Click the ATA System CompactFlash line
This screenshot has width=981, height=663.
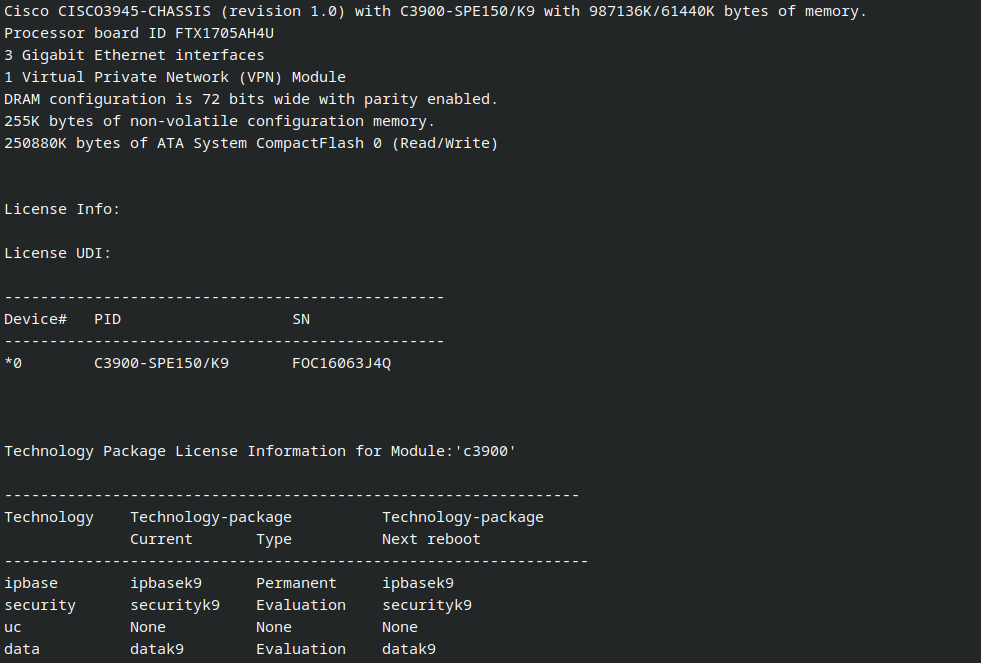click(251, 143)
